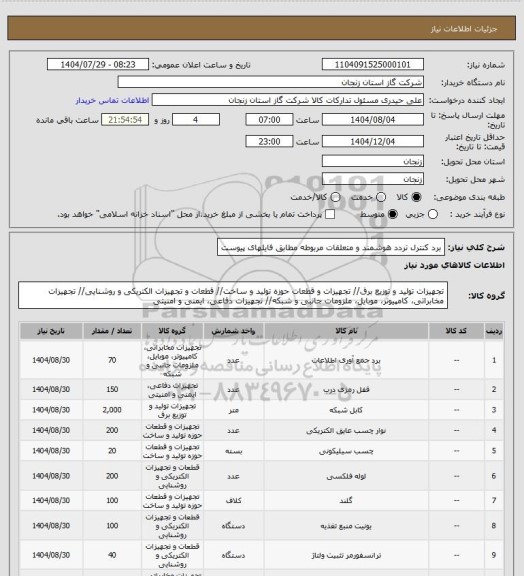Click item name چسب سیلیکونی
Viewport: 524px width, 576px height.
pyautogui.click(x=346, y=451)
